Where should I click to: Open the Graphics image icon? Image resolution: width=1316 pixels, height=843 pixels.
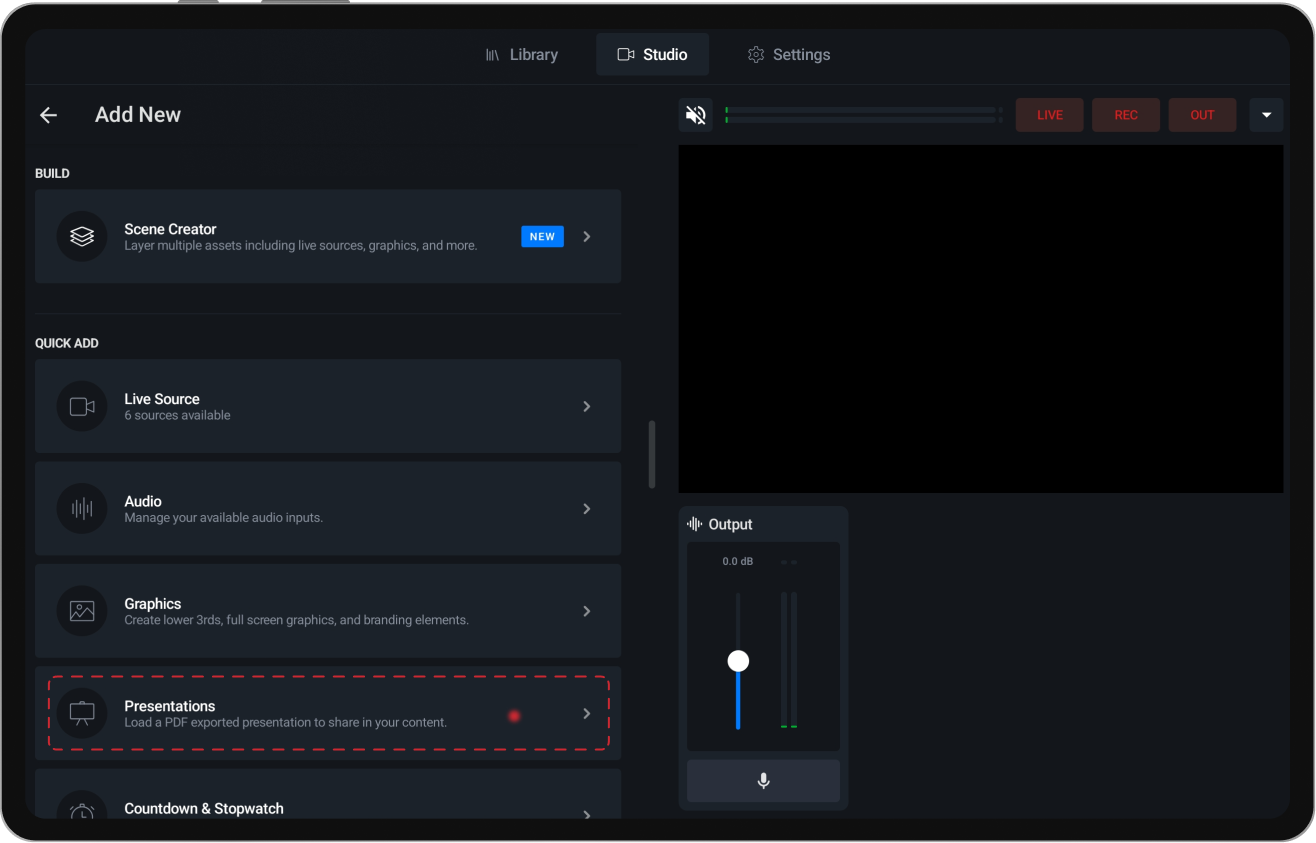81,610
